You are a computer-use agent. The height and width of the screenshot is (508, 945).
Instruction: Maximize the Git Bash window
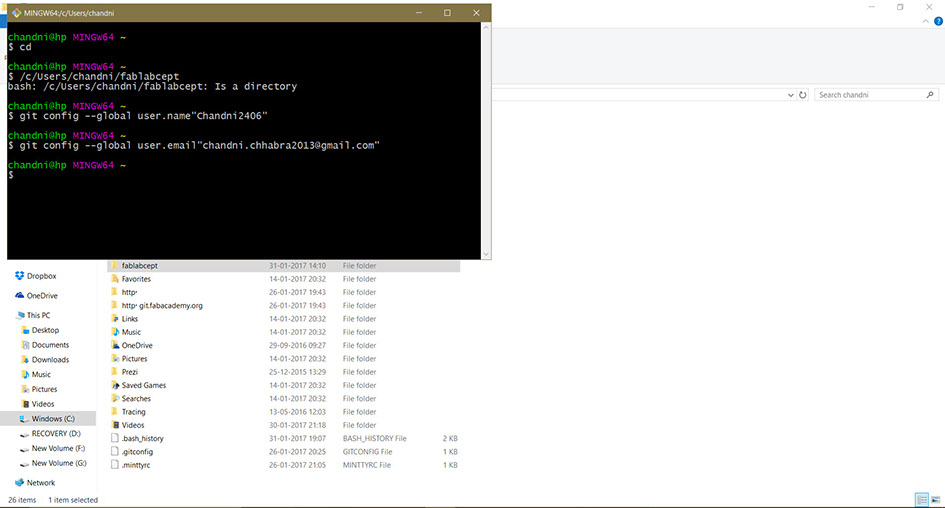(x=447, y=13)
